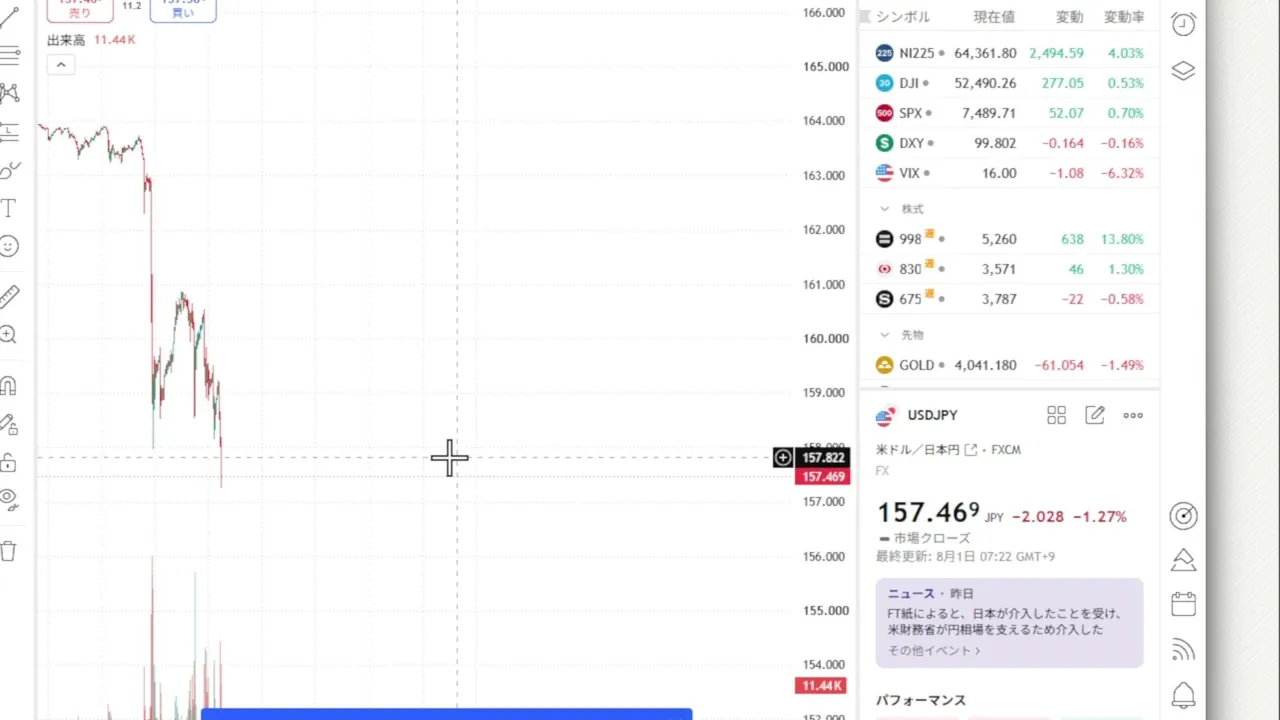The height and width of the screenshot is (720, 1280).
Task: Click the パフォーマンス heading
Action: tap(921, 700)
